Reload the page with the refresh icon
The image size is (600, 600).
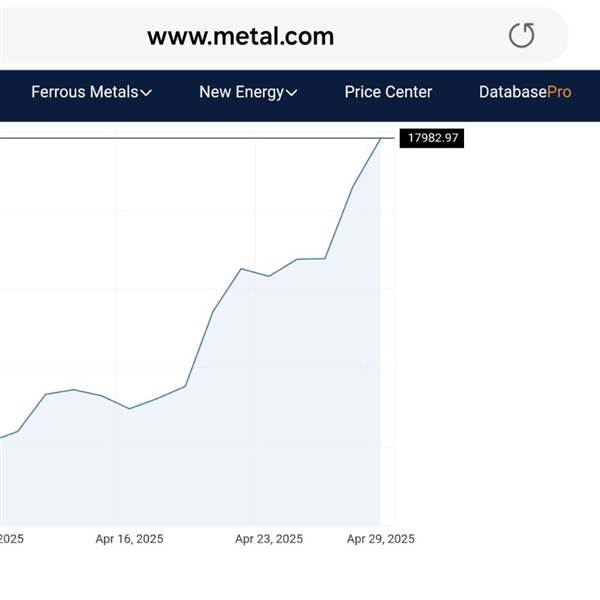(x=522, y=36)
